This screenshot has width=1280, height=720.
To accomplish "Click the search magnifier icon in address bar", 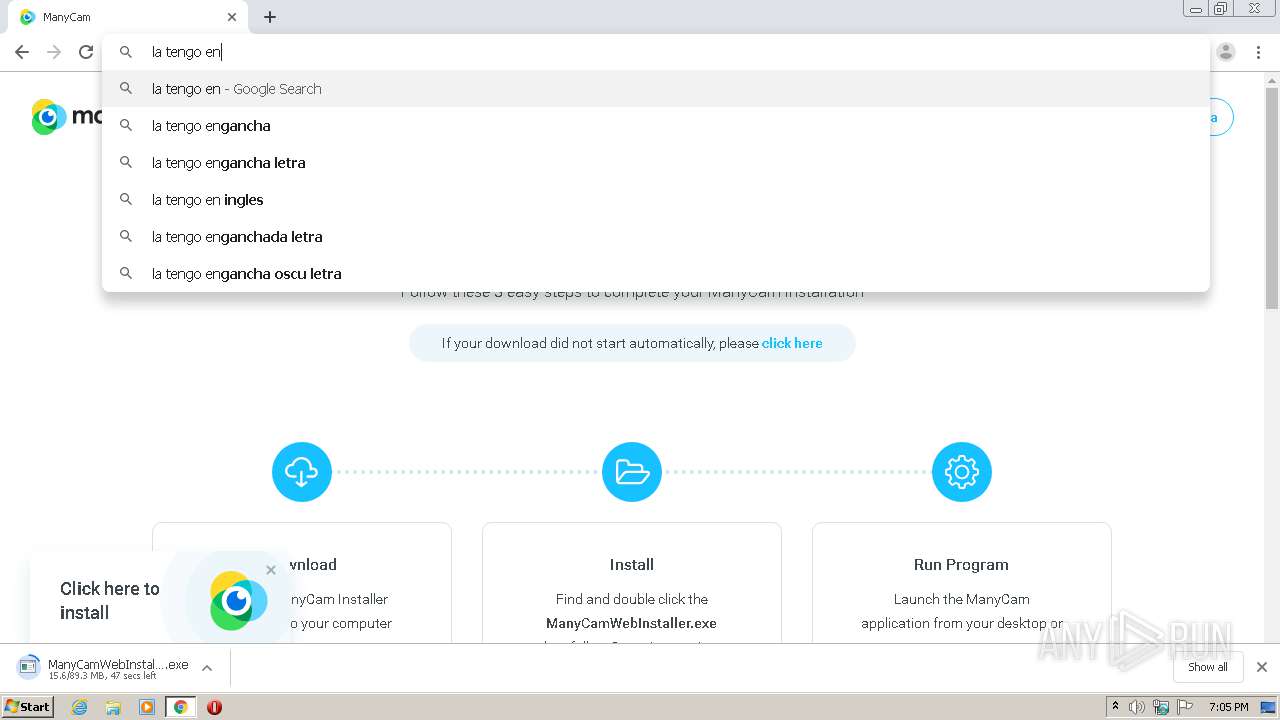I will 126,52.
